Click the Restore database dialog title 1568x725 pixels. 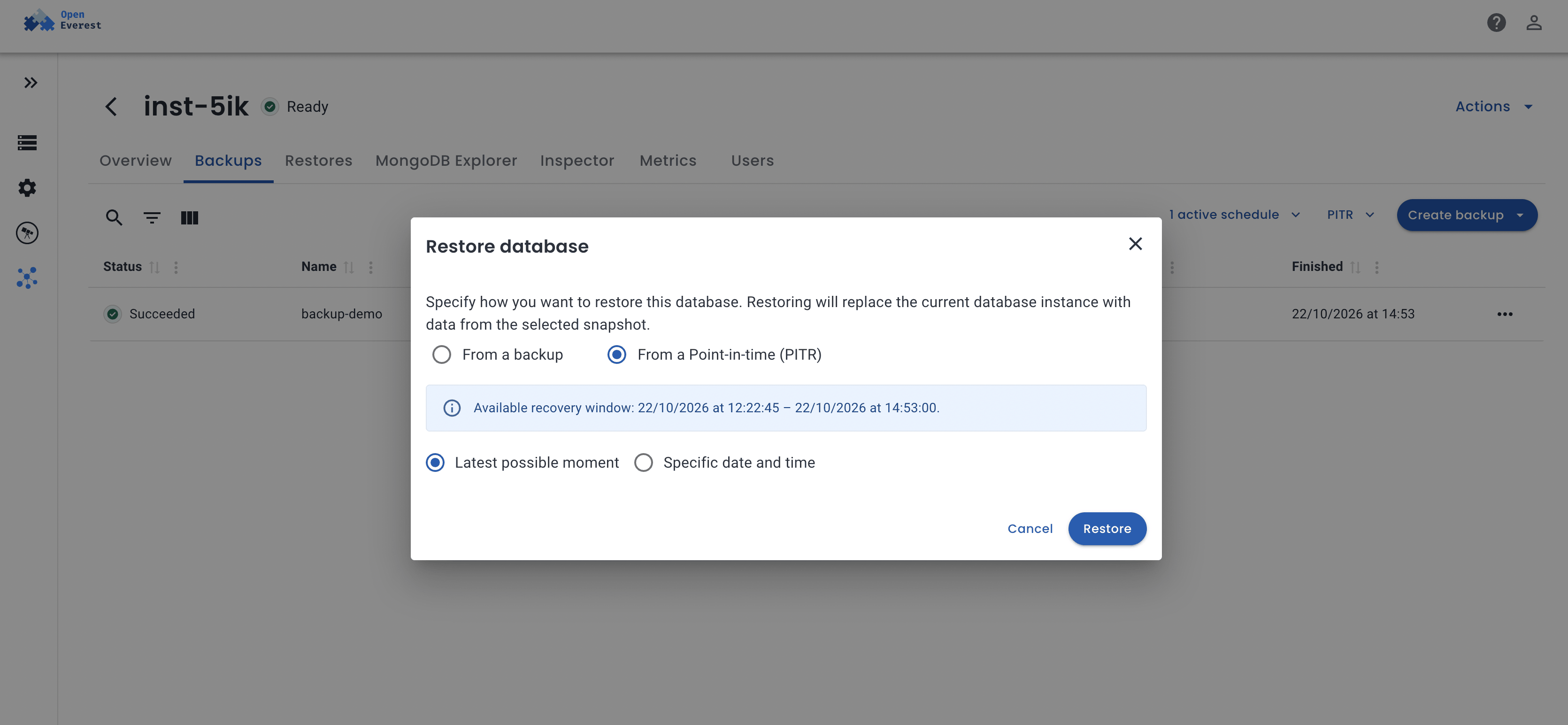[x=507, y=247]
